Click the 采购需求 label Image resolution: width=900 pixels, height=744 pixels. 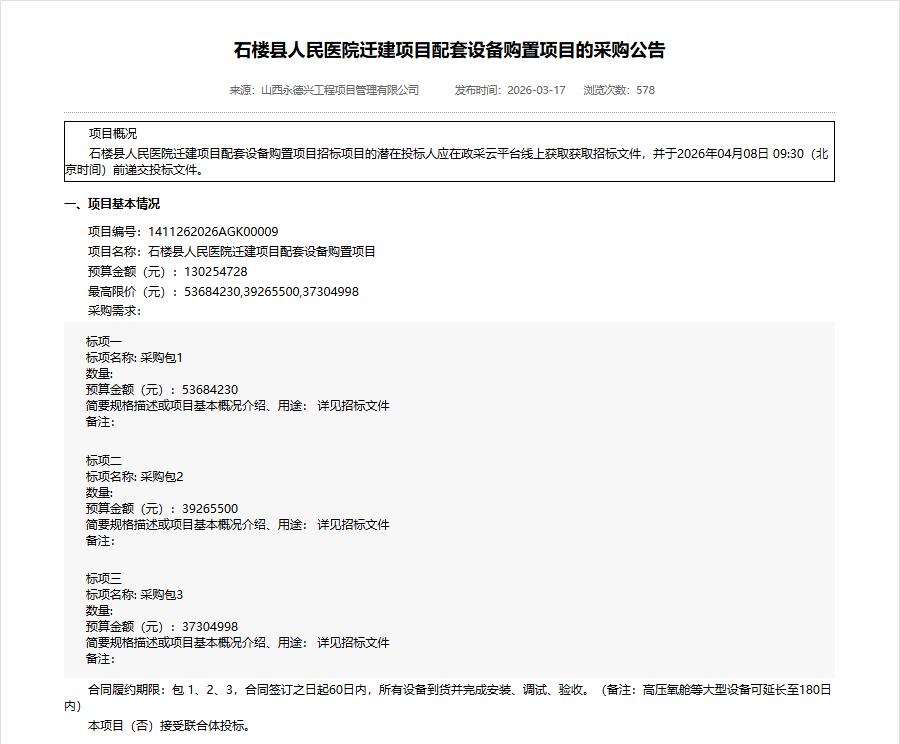coord(114,311)
